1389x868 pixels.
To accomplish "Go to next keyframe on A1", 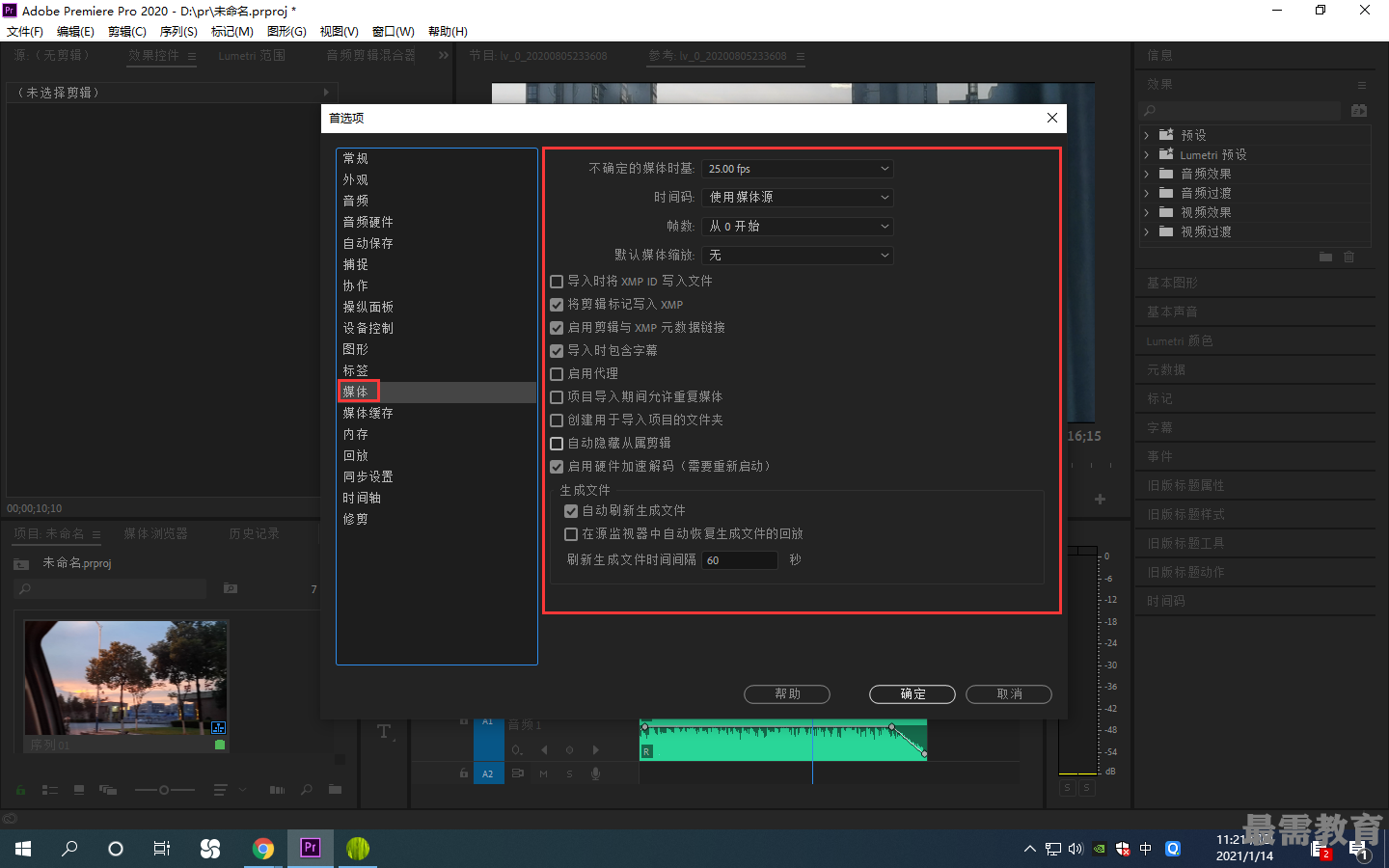I will click(595, 749).
